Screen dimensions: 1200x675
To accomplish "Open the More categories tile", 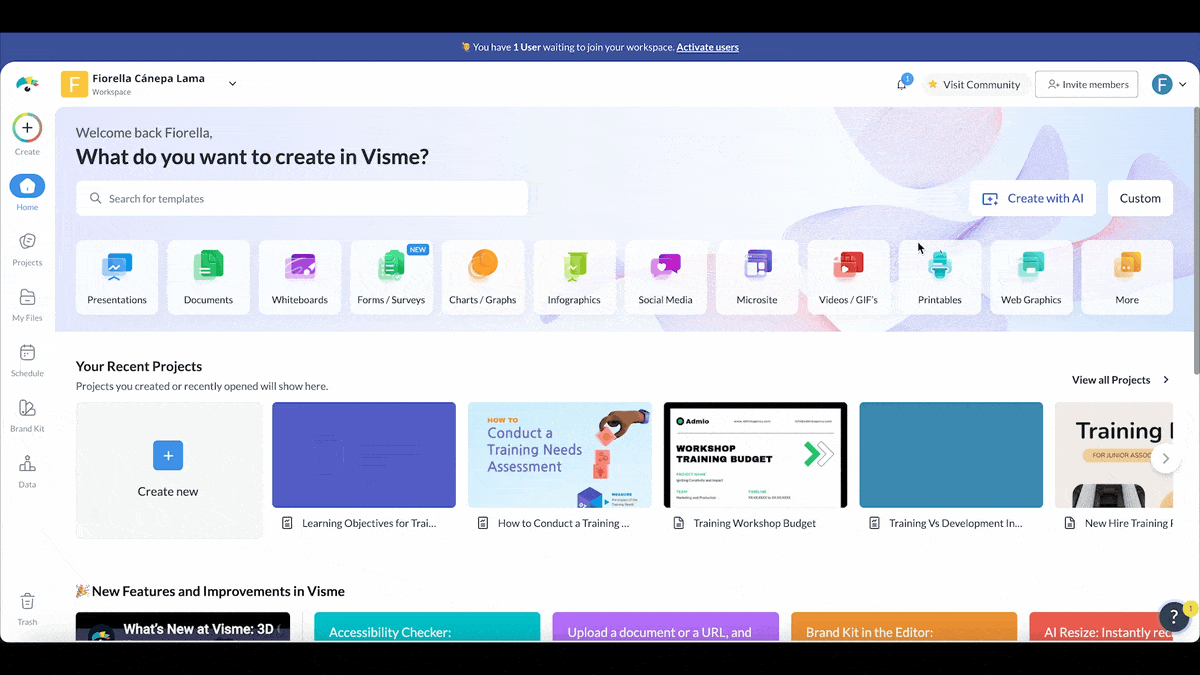I will point(1127,277).
